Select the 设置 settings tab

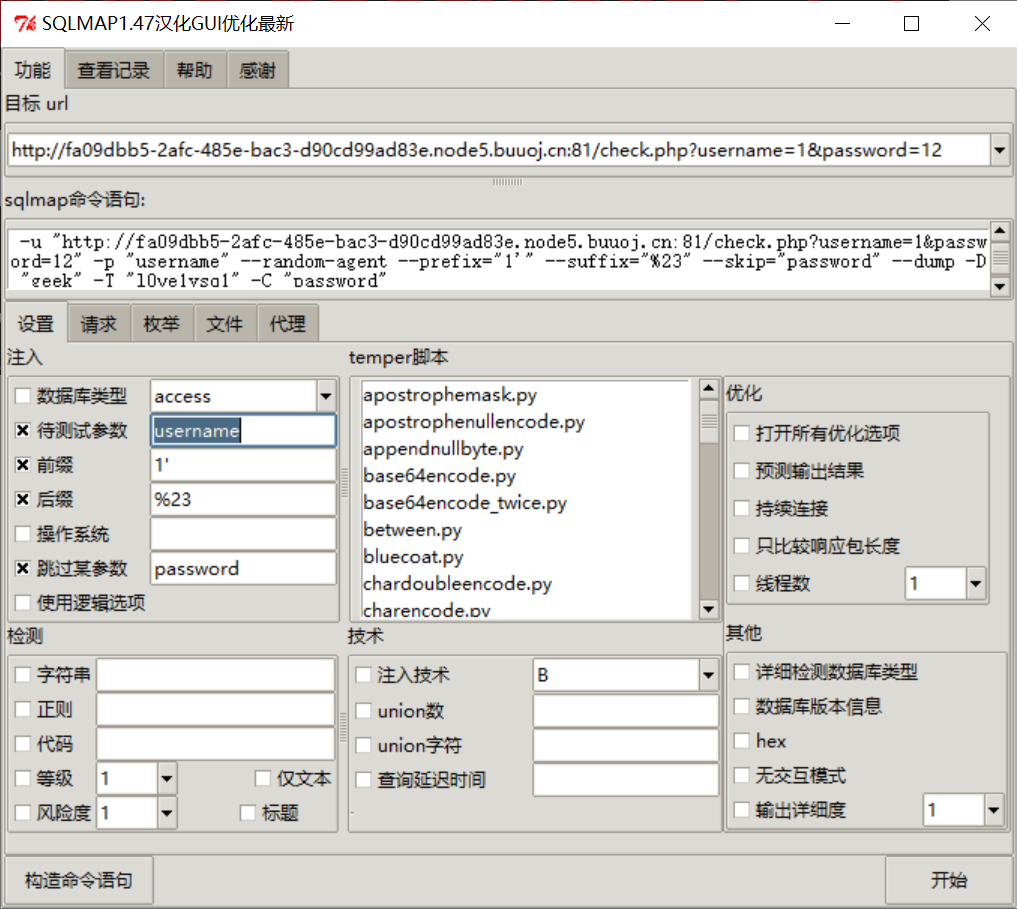tap(36, 323)
